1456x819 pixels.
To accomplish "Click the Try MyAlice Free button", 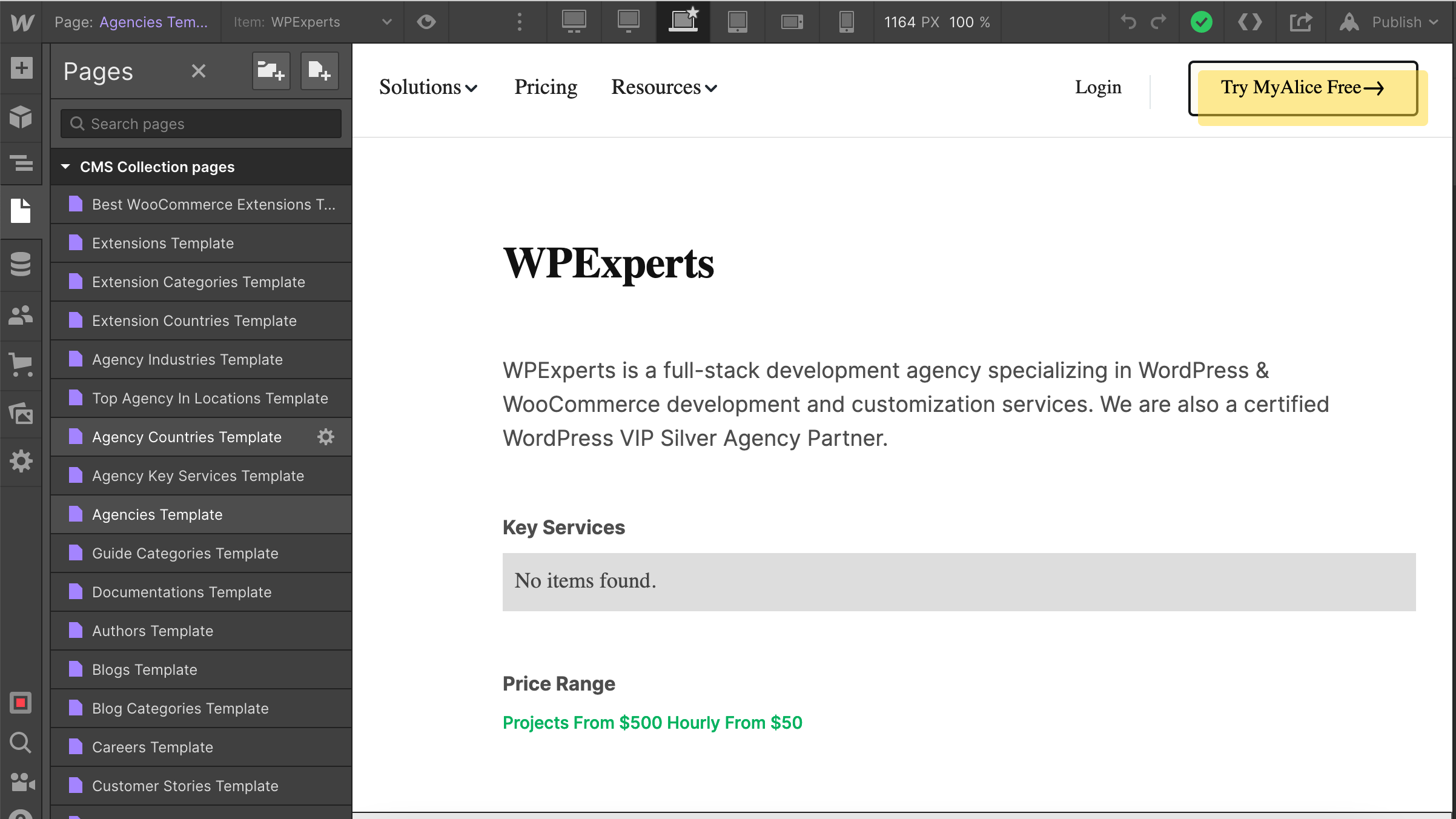I will coord(1303,88).
